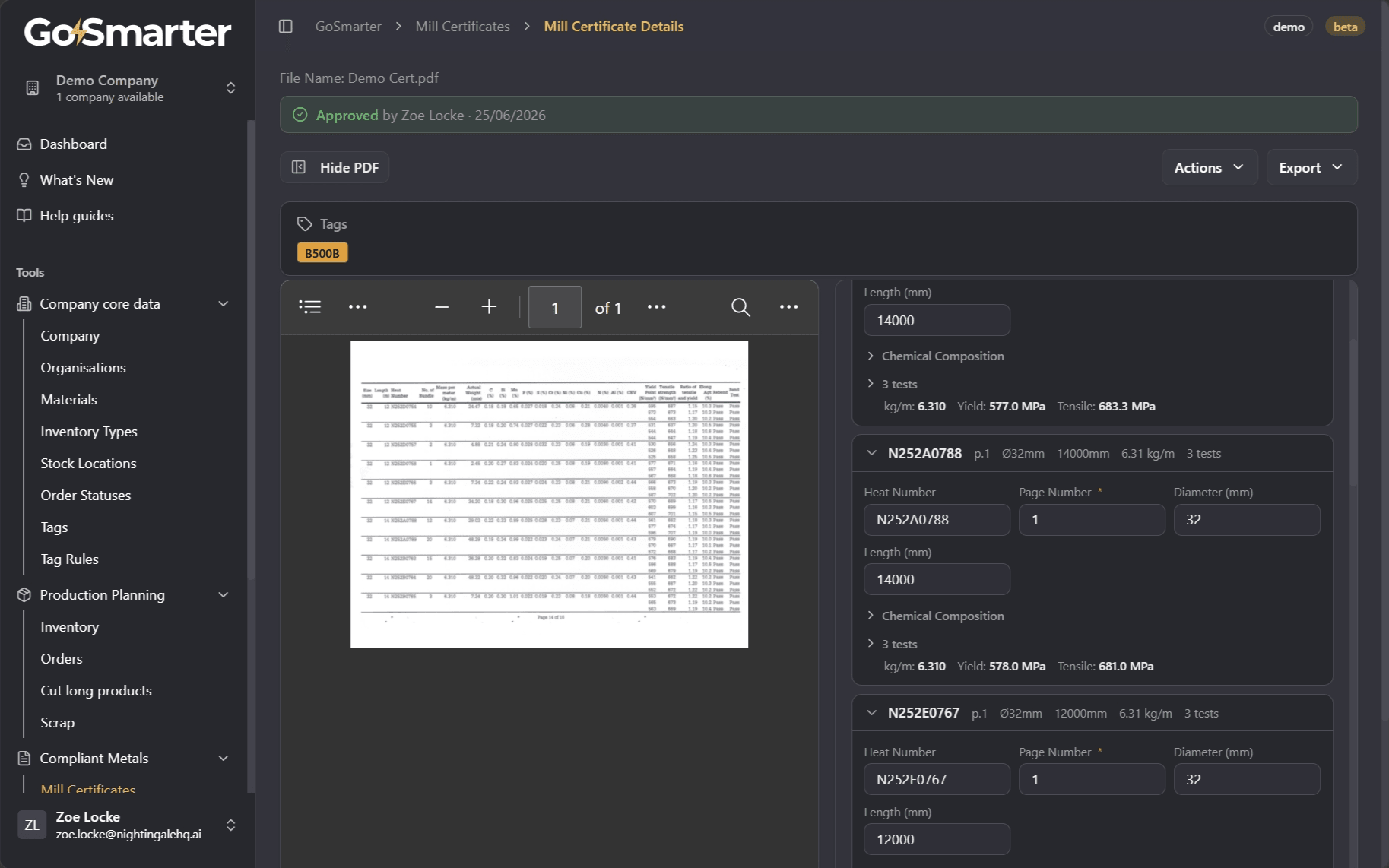Open the first PDF toolbar more-options menu
This screenshot has height=868, width=1389.
click(357, 307)
